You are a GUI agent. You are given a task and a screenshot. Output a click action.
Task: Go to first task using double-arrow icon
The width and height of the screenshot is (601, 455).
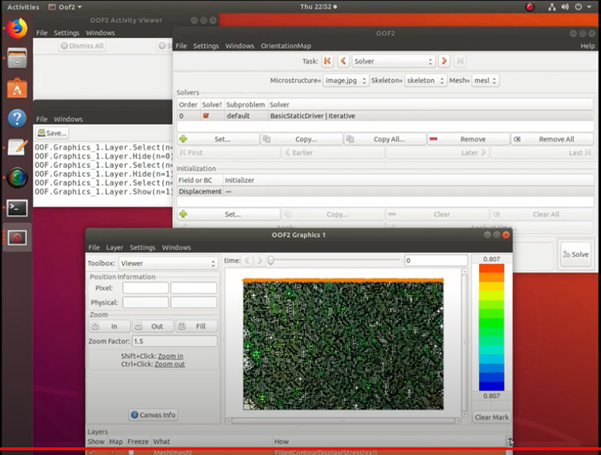tap(326, 62)
